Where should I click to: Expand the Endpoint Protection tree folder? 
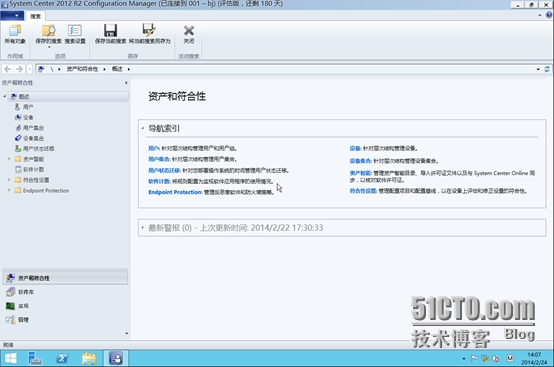pos(9,190)
